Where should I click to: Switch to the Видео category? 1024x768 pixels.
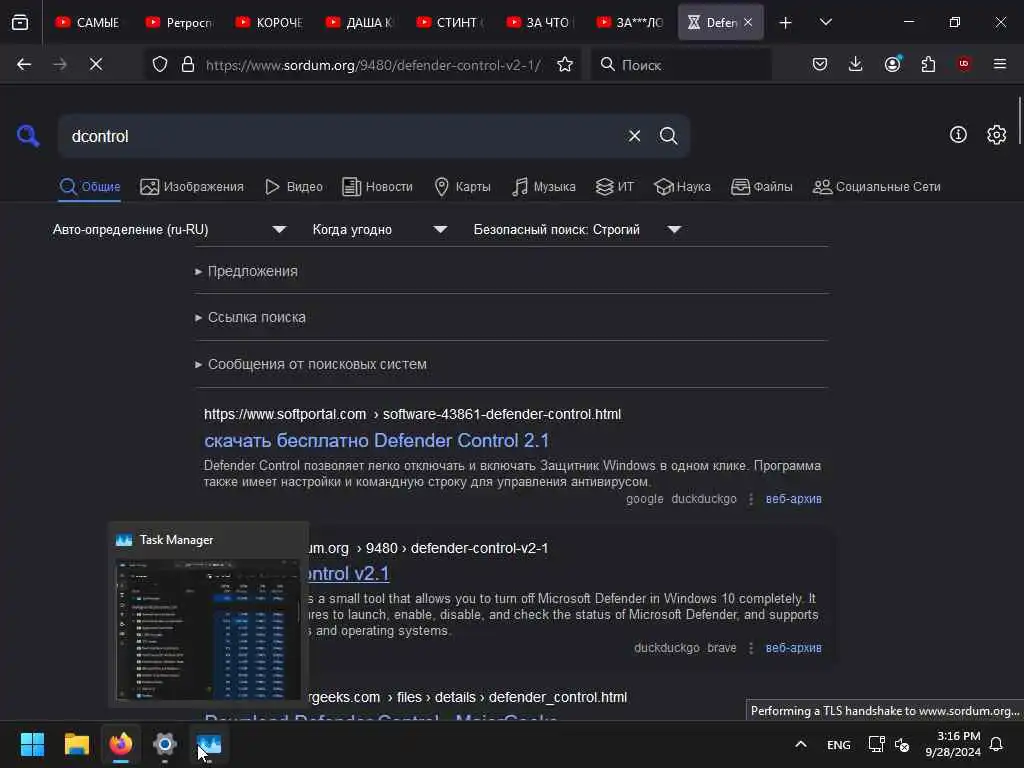pos(293,187)
